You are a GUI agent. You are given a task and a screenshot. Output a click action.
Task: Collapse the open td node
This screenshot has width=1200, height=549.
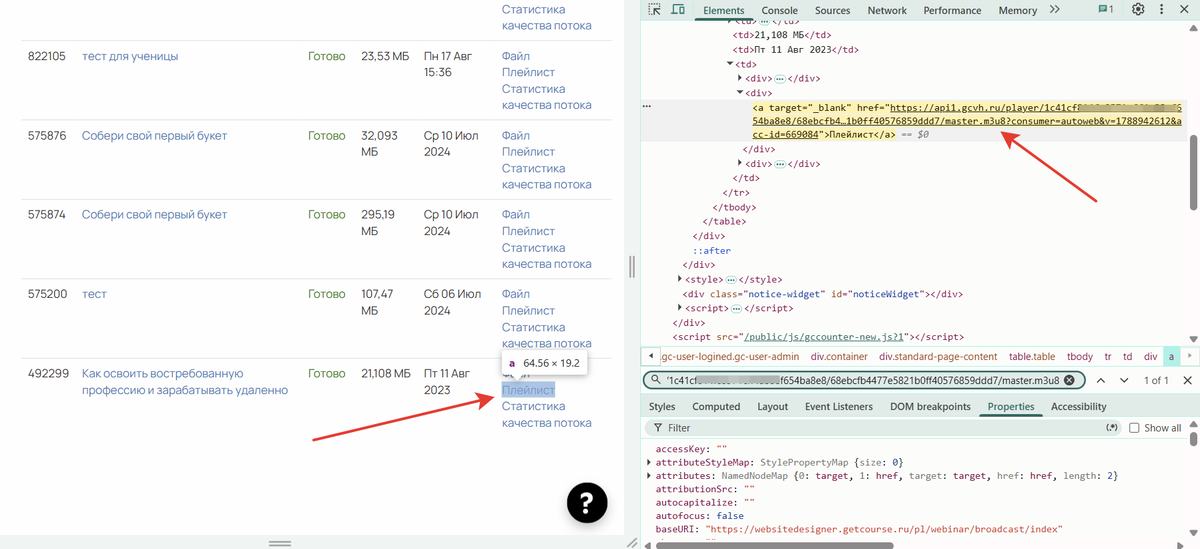pyautogui.click(x=730, y=64)
